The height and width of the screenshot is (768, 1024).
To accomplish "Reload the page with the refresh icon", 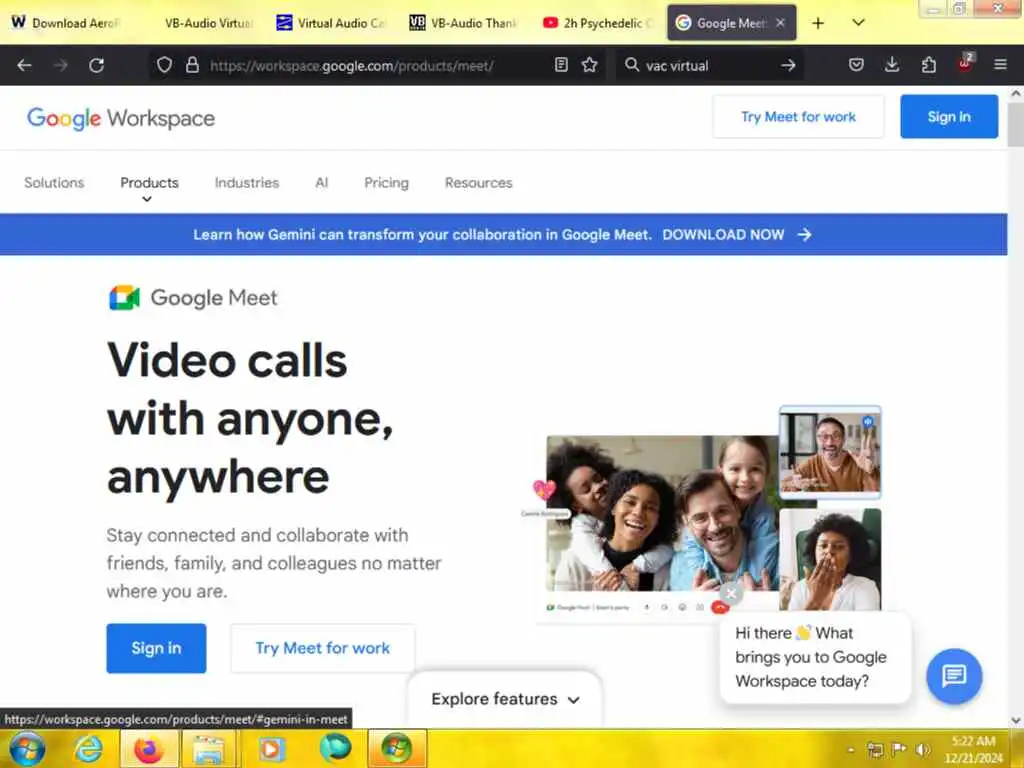I will (97, 65).
